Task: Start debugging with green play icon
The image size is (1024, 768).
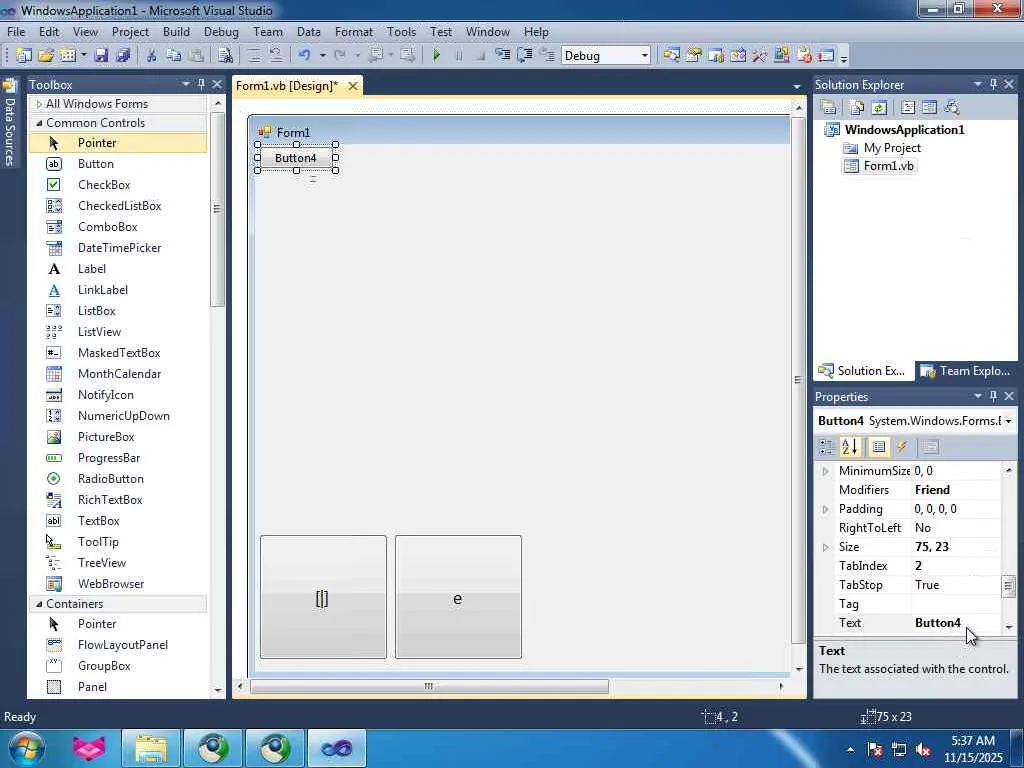Action: pyautogui.click(x=436, y=56)
